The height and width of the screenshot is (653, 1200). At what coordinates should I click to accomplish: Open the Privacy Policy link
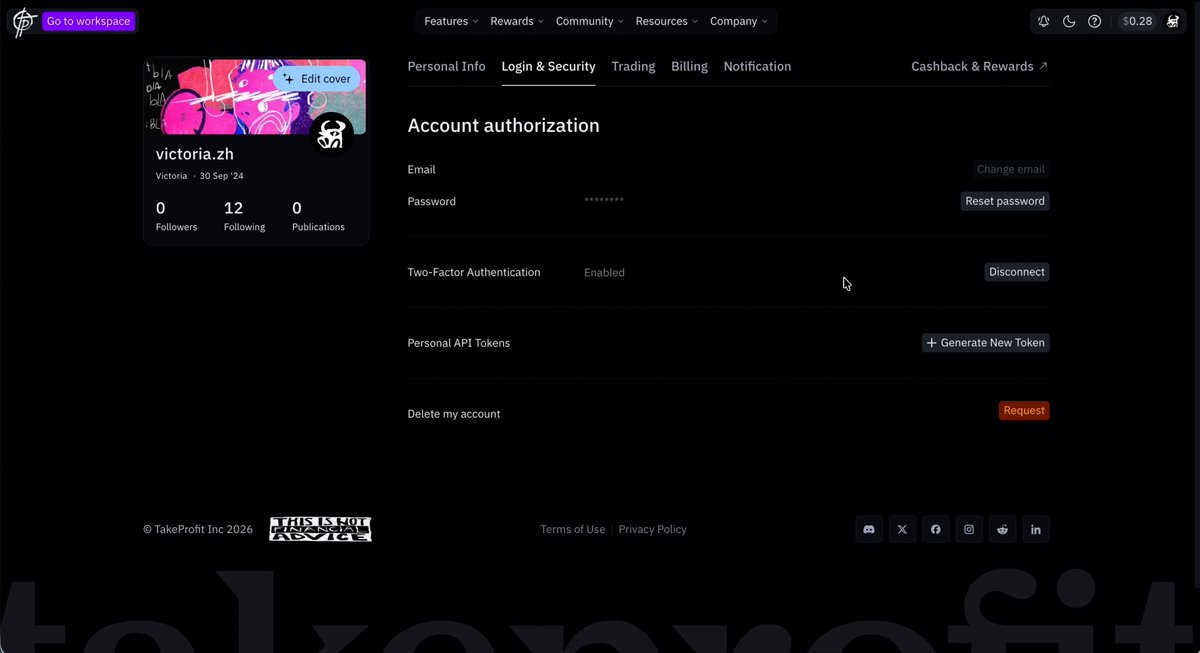[653, 529]
